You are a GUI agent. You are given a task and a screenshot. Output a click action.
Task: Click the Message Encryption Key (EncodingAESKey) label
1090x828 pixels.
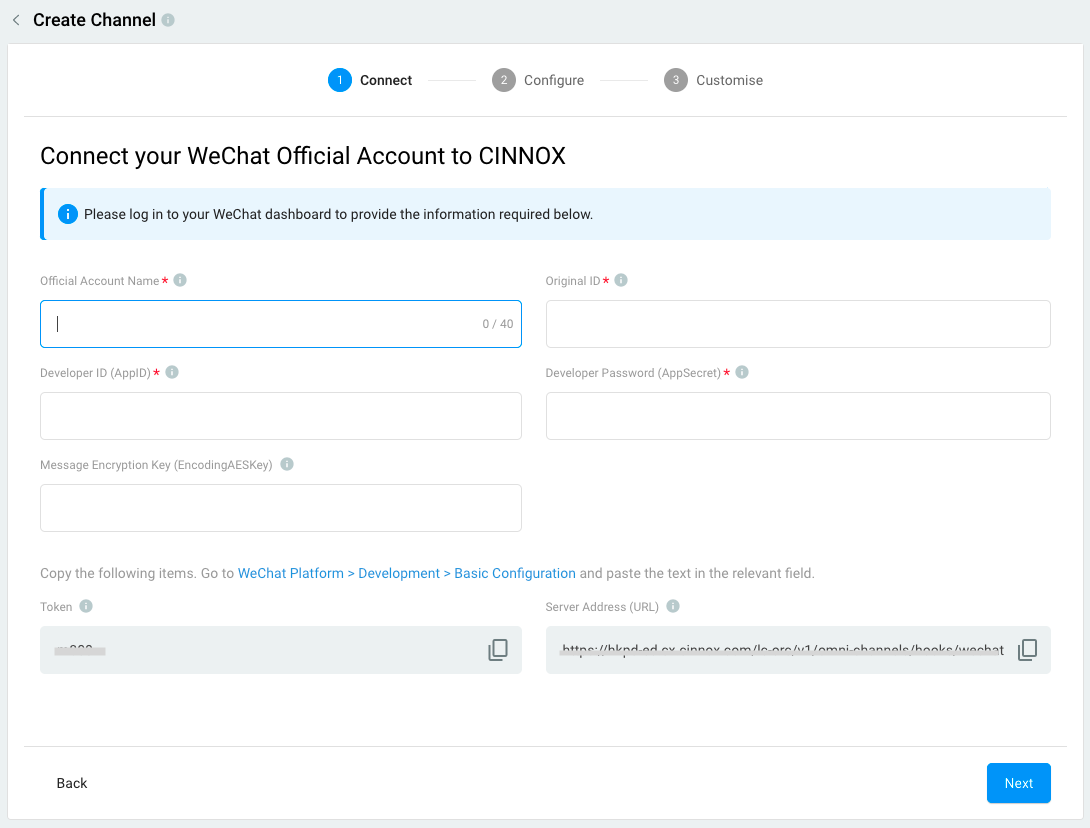(156, 464)
